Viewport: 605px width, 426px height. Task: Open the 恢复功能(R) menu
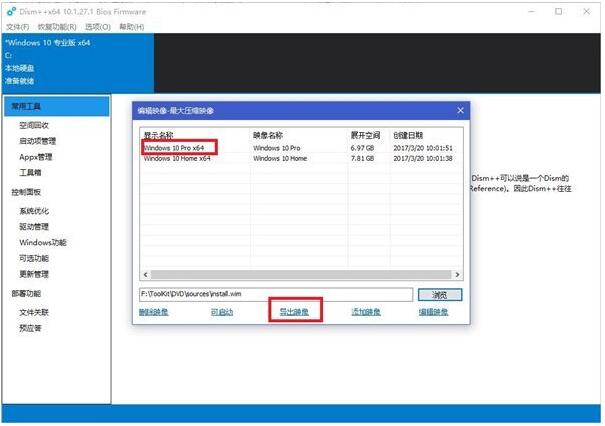click(x=57, y=27)
